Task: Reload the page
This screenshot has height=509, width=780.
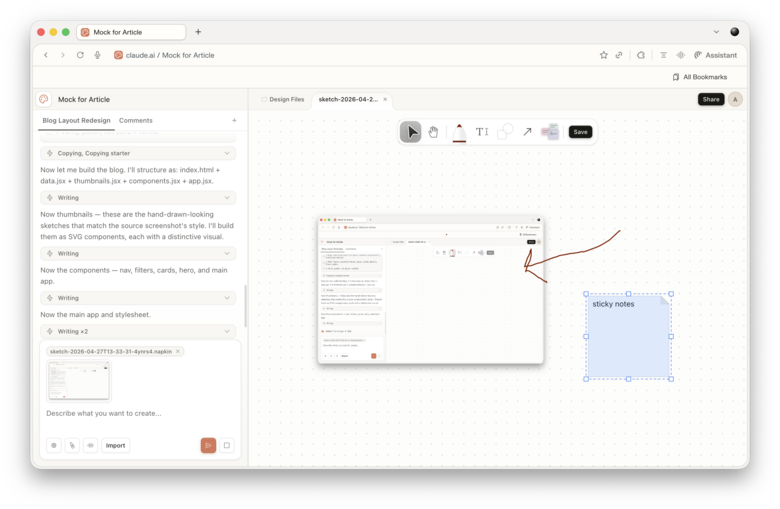Action: point(80,55)
